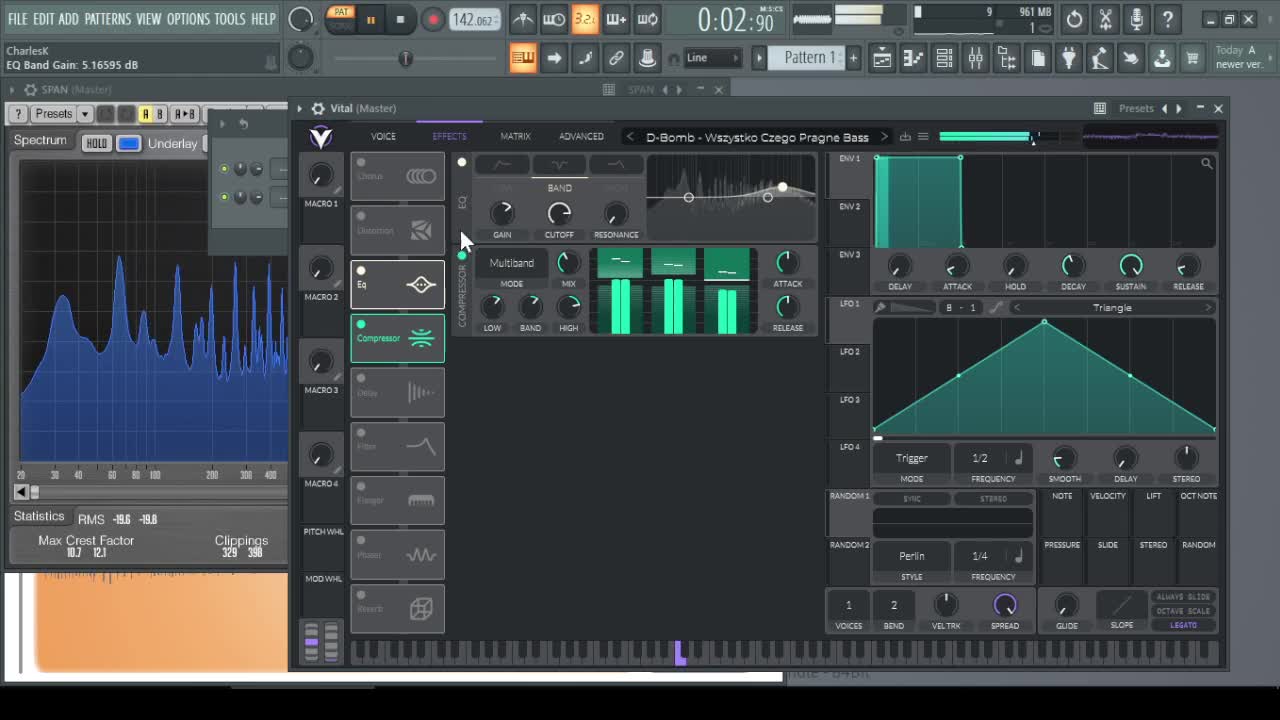
Task: Switch to Vital's VOICE tab
Action: (383, 136)
